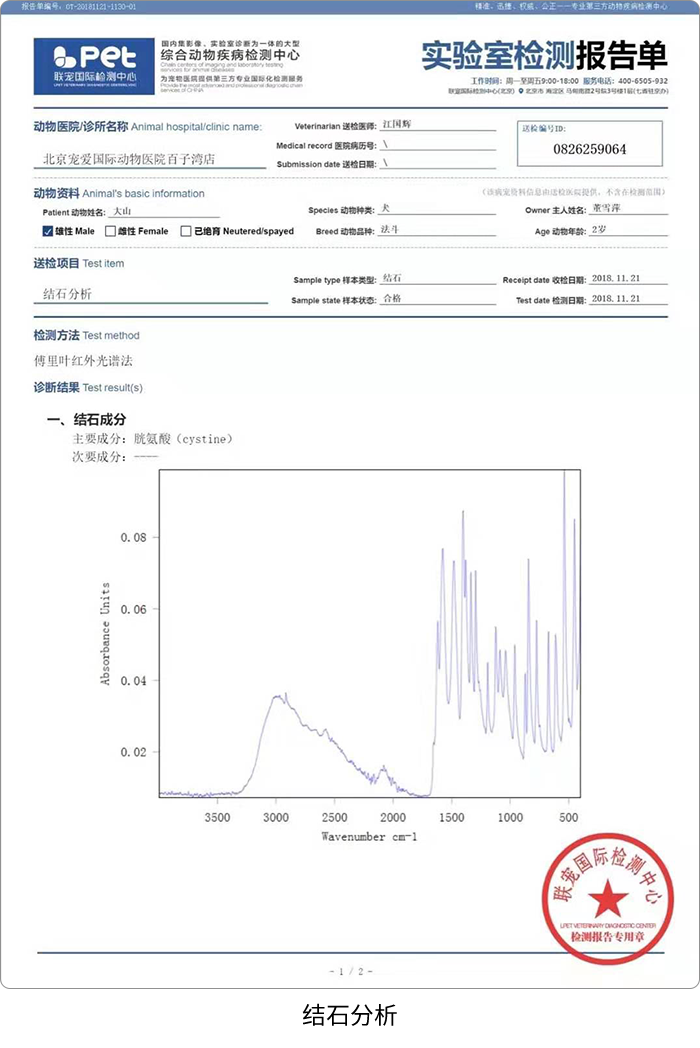
Task: Click the 2000 x-axis tick label
Action: (x=393, y=817)
